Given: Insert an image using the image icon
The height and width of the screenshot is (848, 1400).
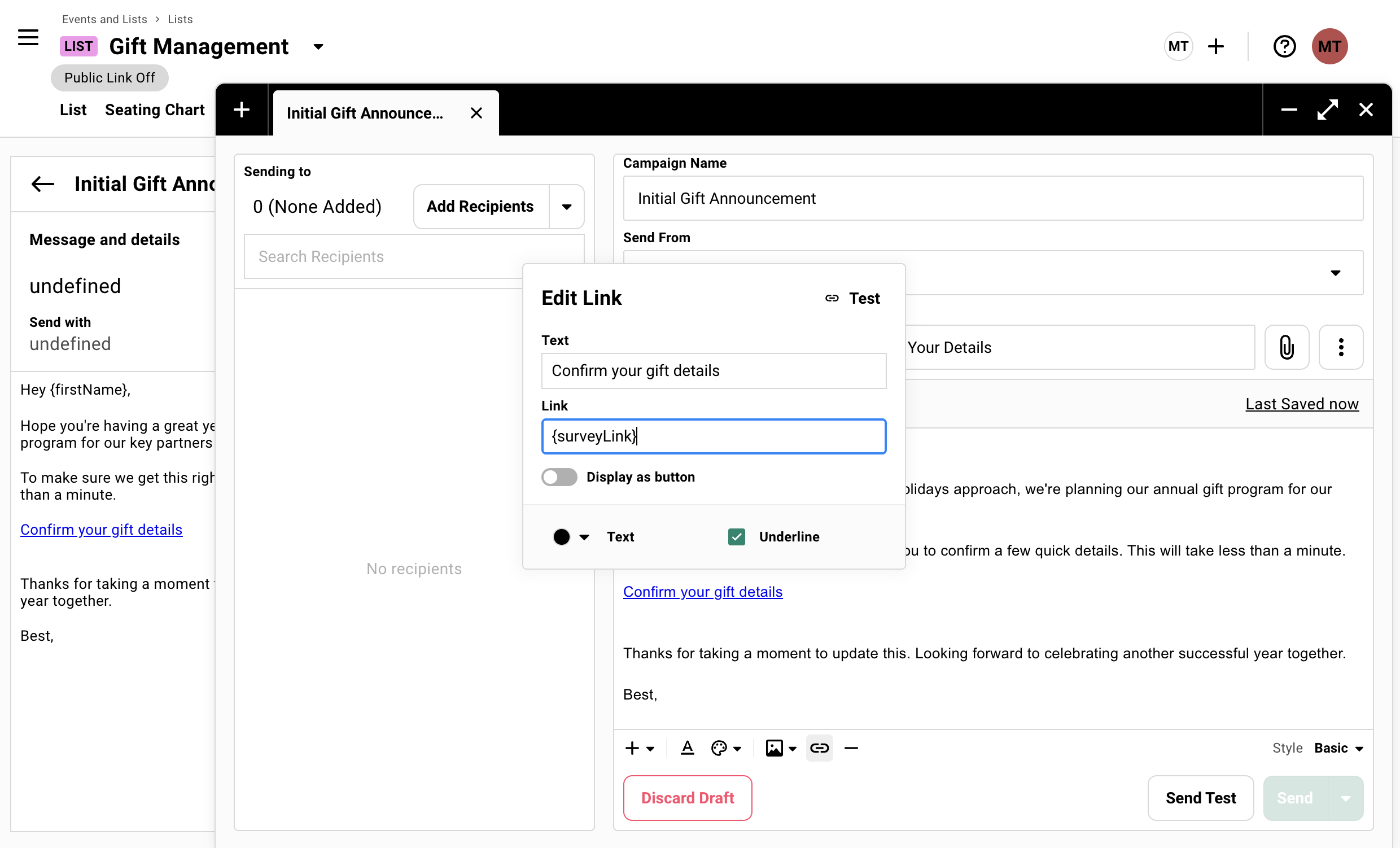Looking at the screenshot, I should 775,748.
